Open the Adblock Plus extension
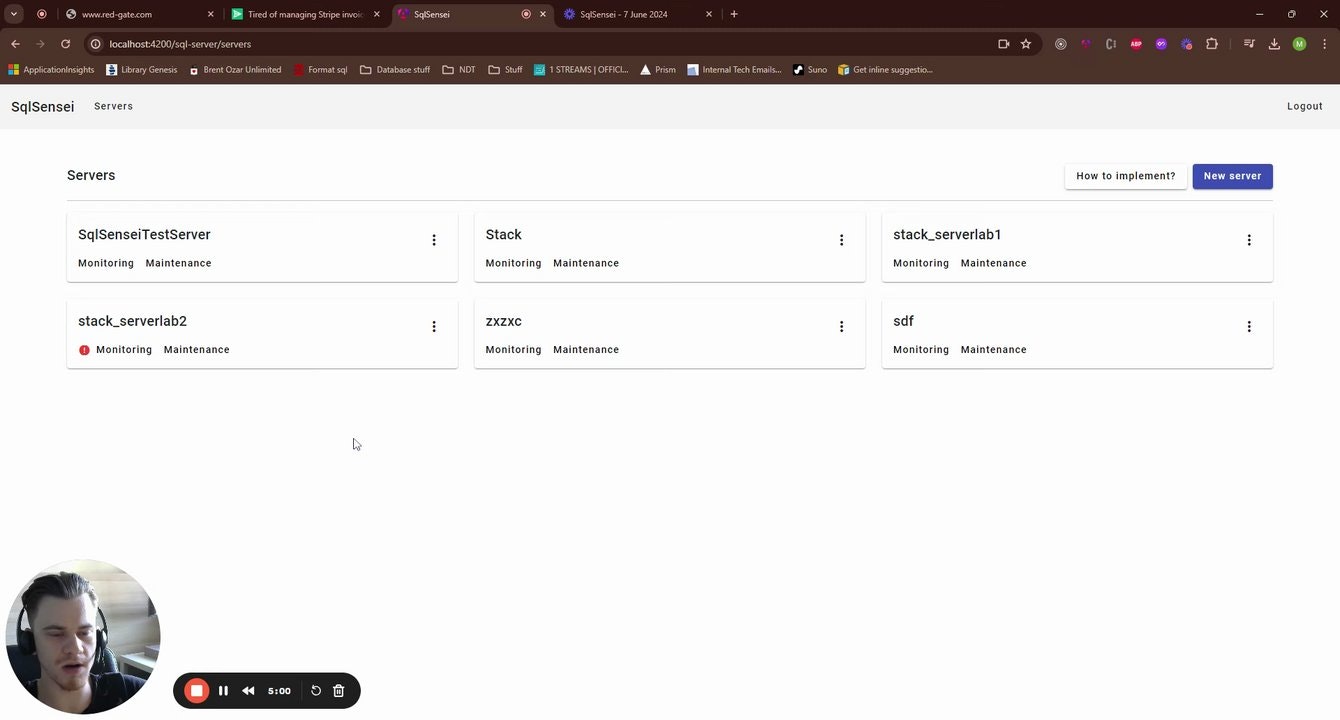 point(1135,44)
